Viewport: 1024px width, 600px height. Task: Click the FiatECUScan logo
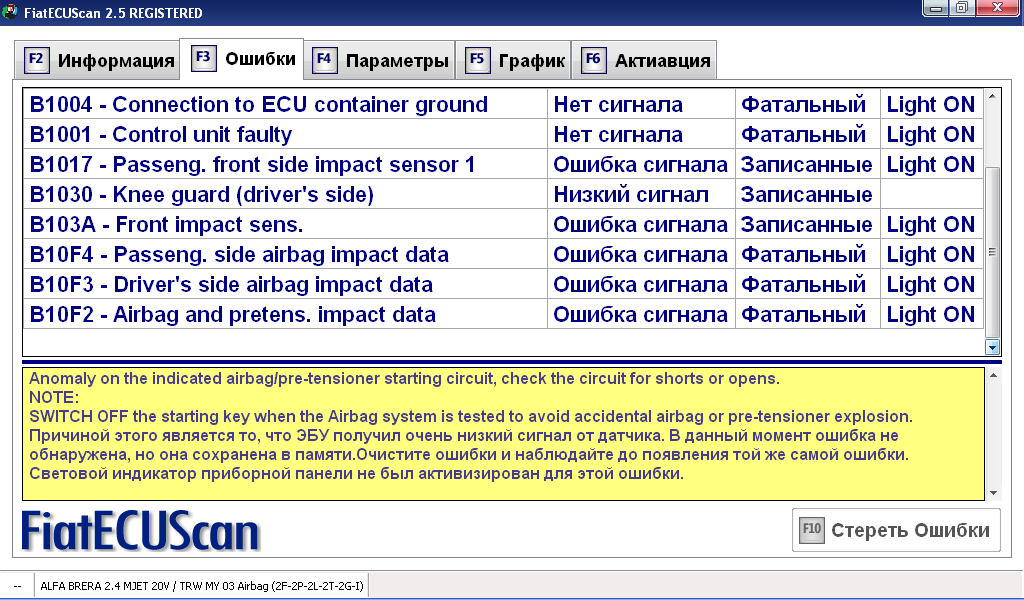click(140, 531)
